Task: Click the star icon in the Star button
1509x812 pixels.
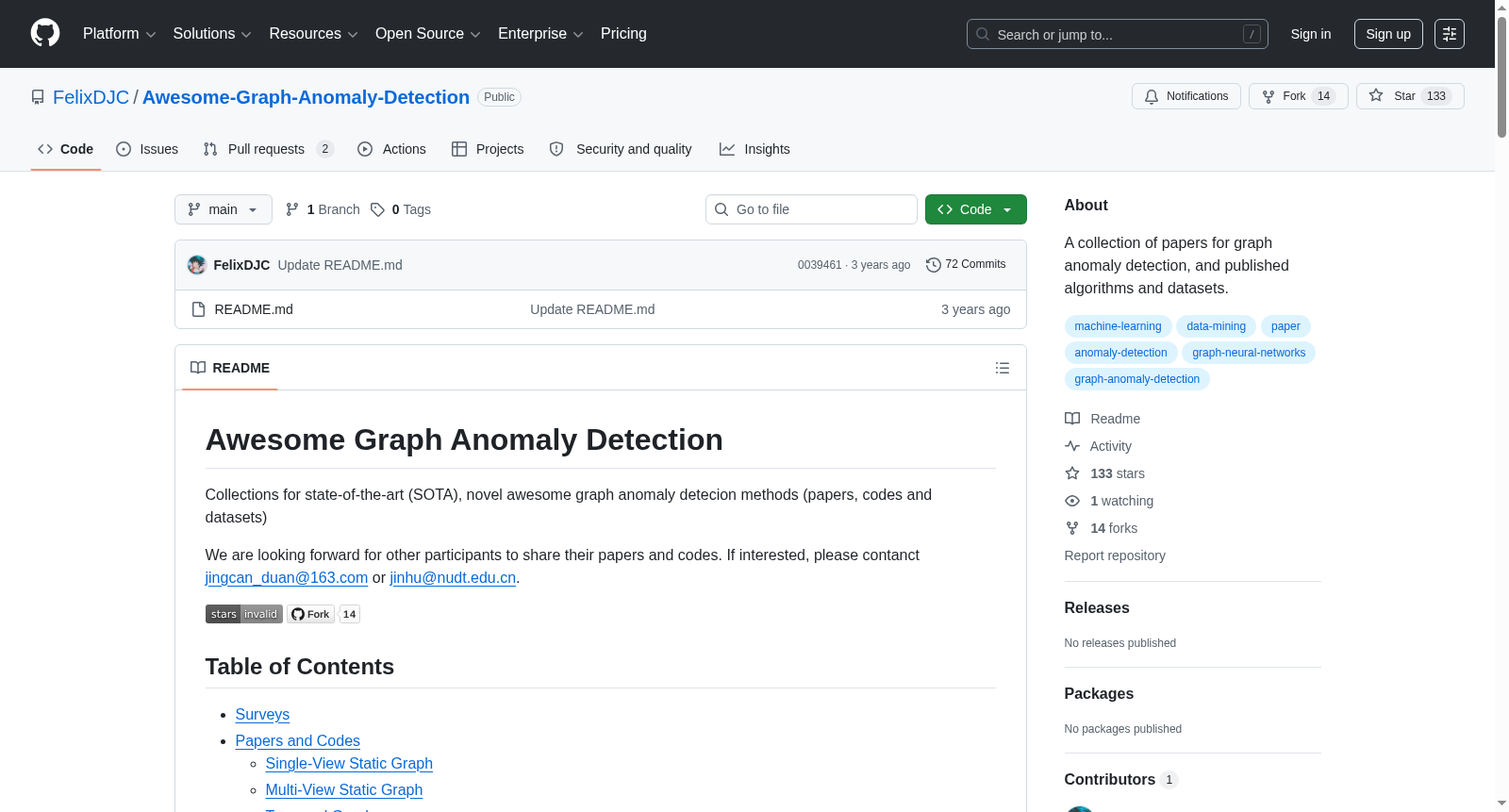Action: pos(1376,95)
